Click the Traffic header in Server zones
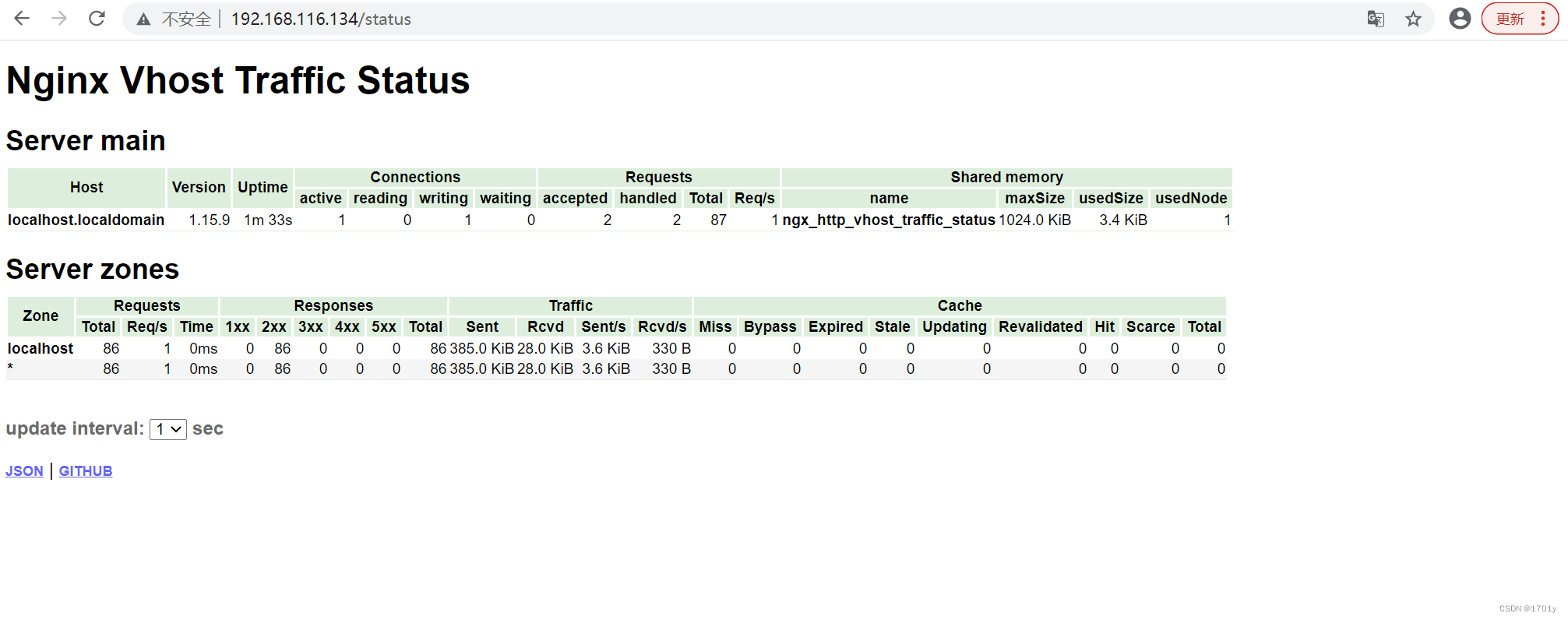This screenshot has width=1568, height=620. (570, 305)
